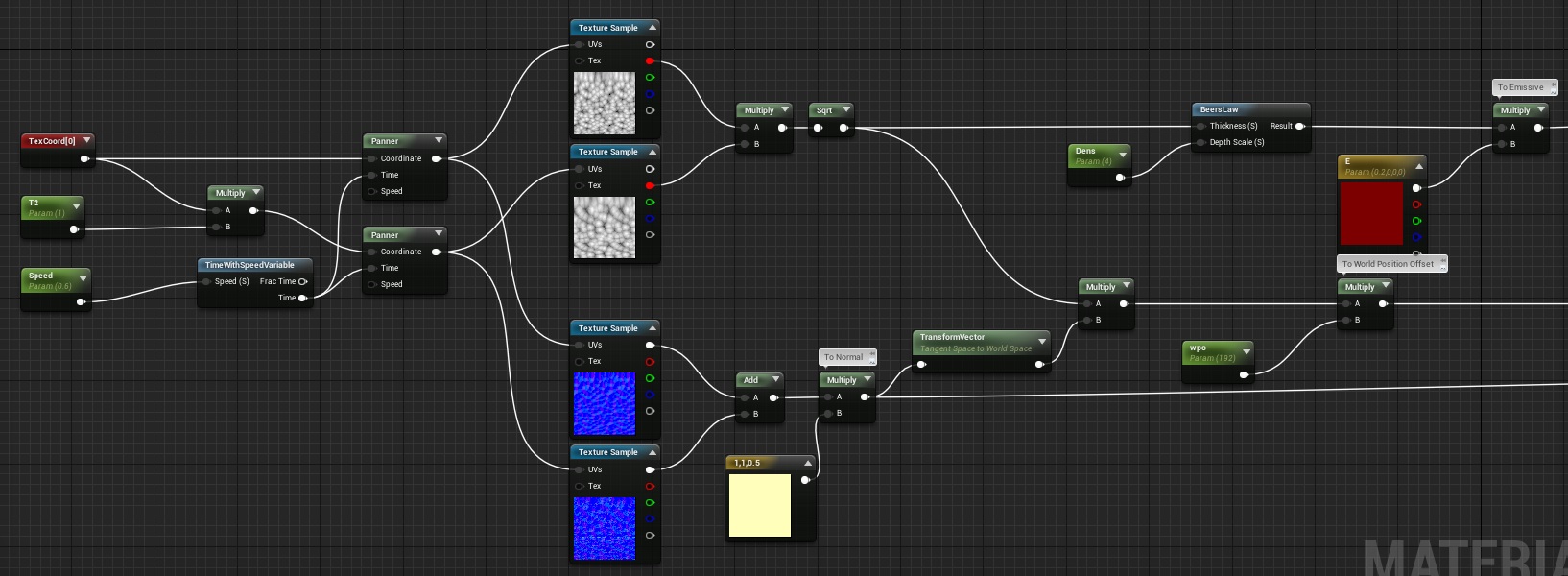Expand the Sqrt node arrow
Screen dimensions: 1568x576
pyautogui.click(x=845, y=109)
